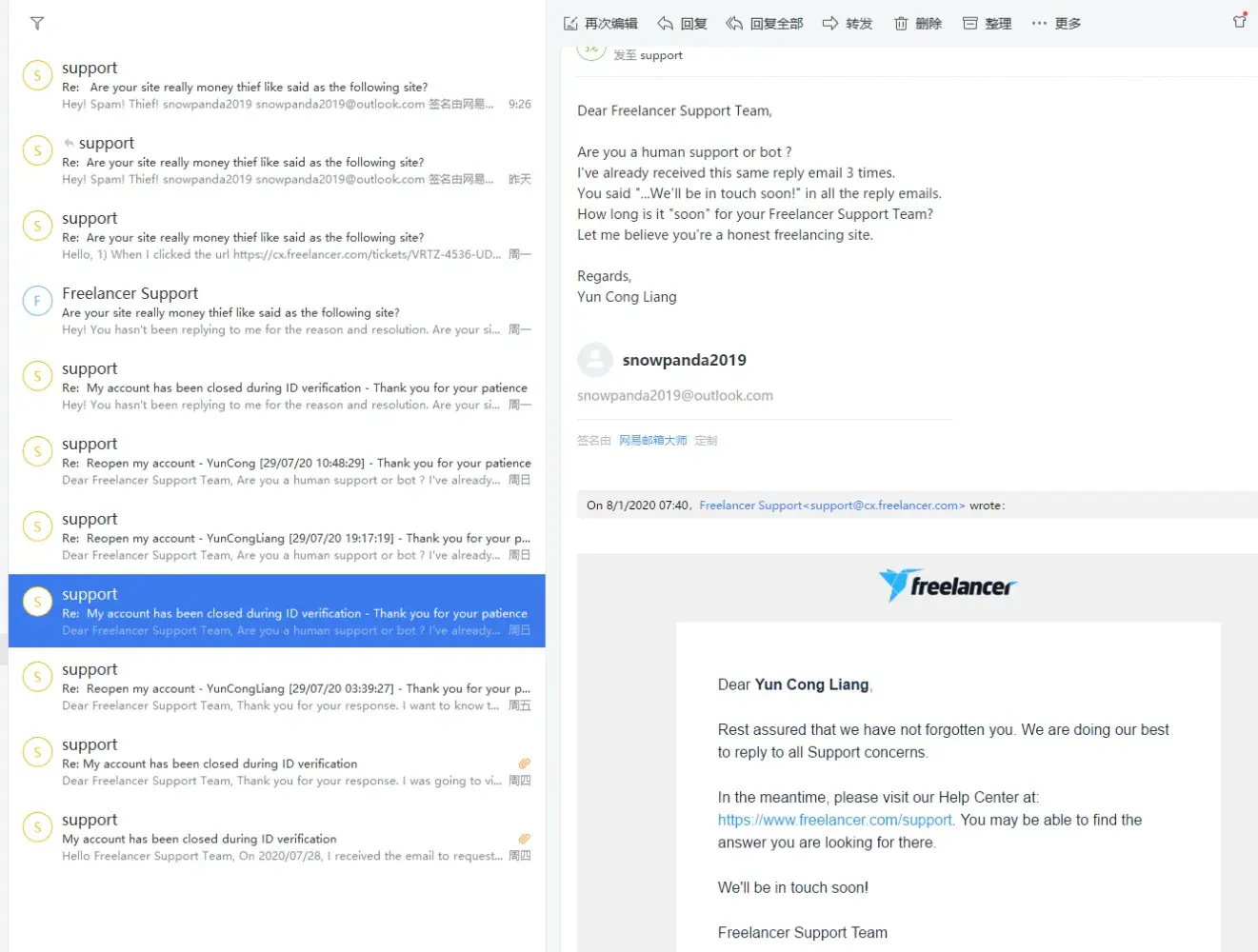Click the filter funnel icon above the mail list
This screenshot has height=952, width=1258.
(x=37, y=24)
